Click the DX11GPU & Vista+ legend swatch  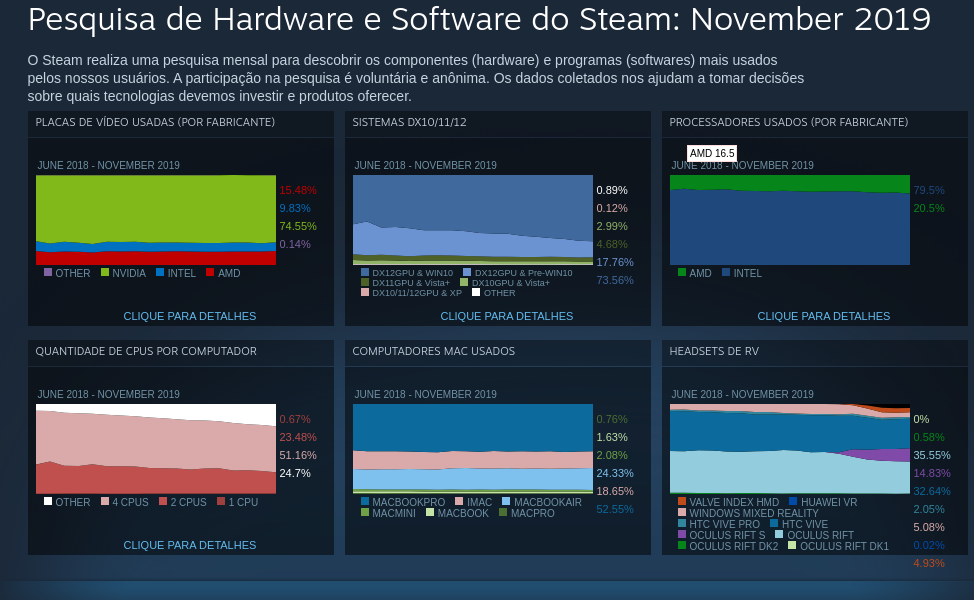tap(365, 282)
